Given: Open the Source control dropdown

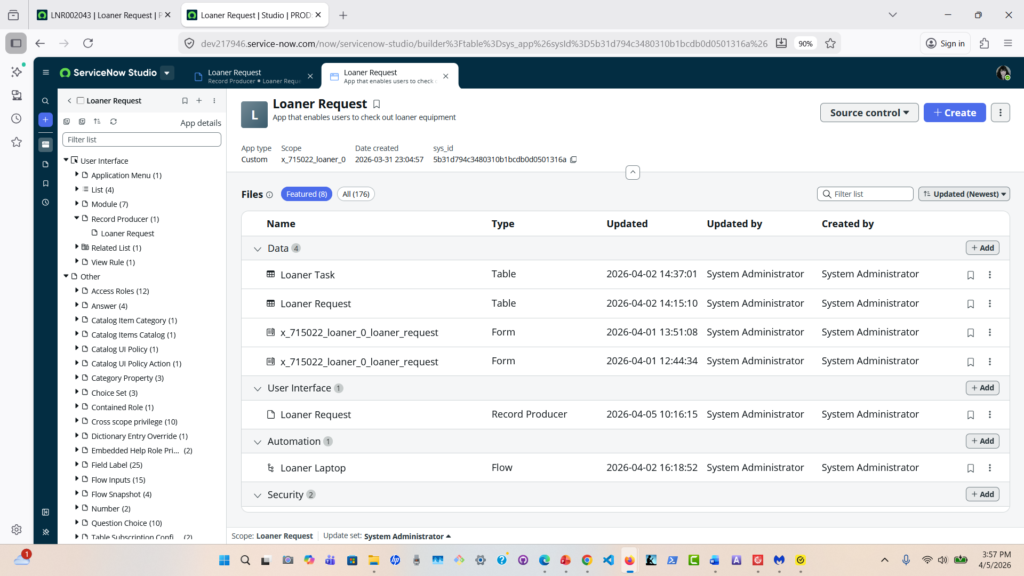Looking at the screenshot, I should [869, 113].
